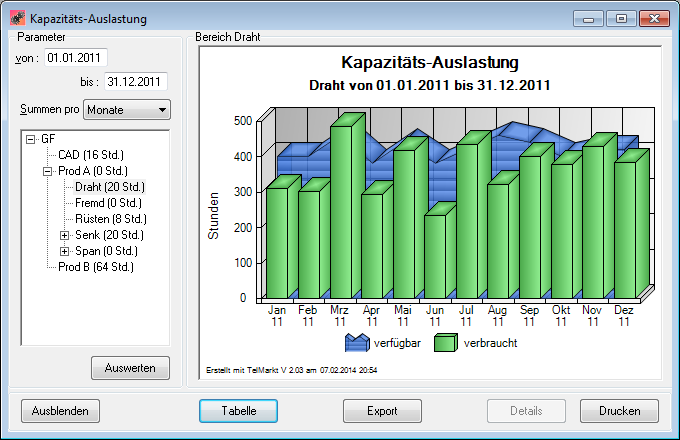Image resolution: width=680 pixels, height=440 pixels.
Task: Select Fremd (0 Std.) tree item
Action: click(x=111, y=203)
